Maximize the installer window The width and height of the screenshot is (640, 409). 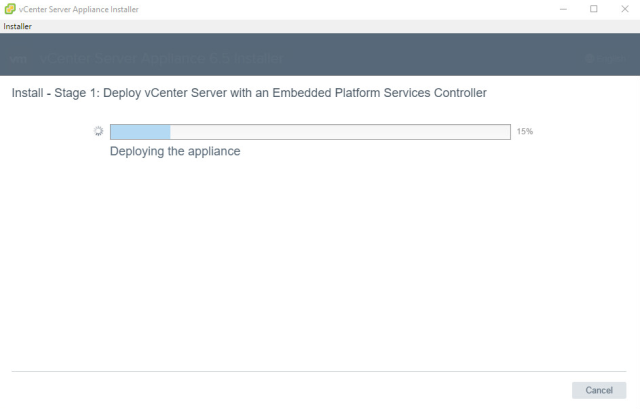click(594, 9)
